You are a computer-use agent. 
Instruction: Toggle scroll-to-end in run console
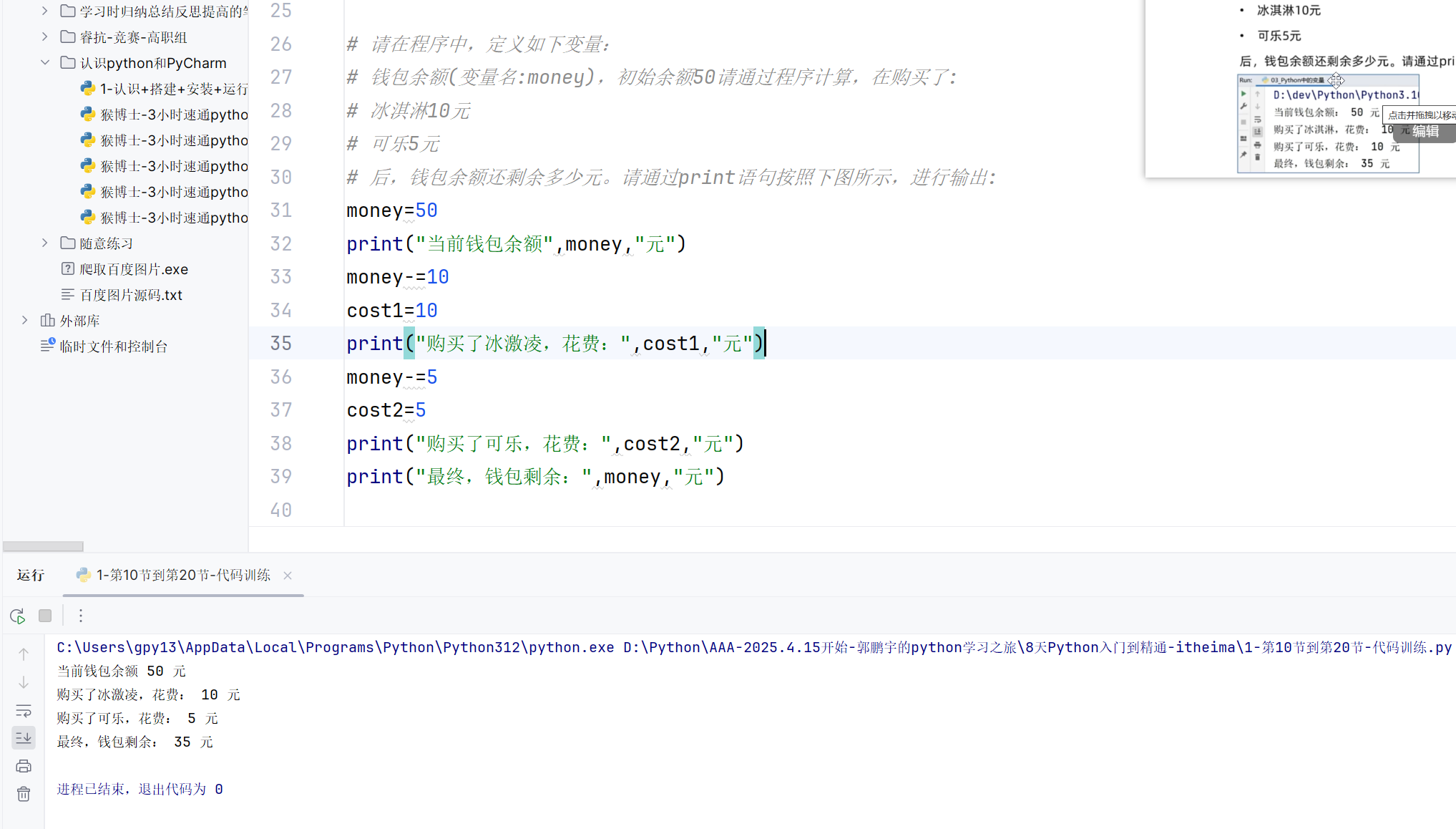24,737
